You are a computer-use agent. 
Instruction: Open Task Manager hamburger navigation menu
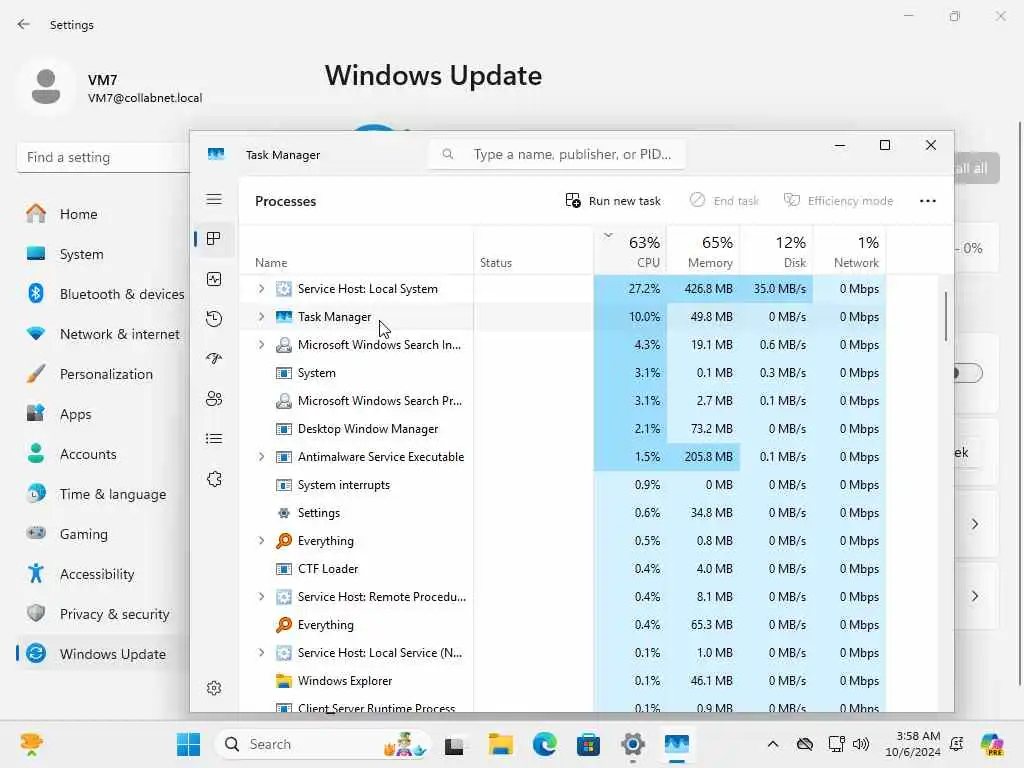point(214,199)
